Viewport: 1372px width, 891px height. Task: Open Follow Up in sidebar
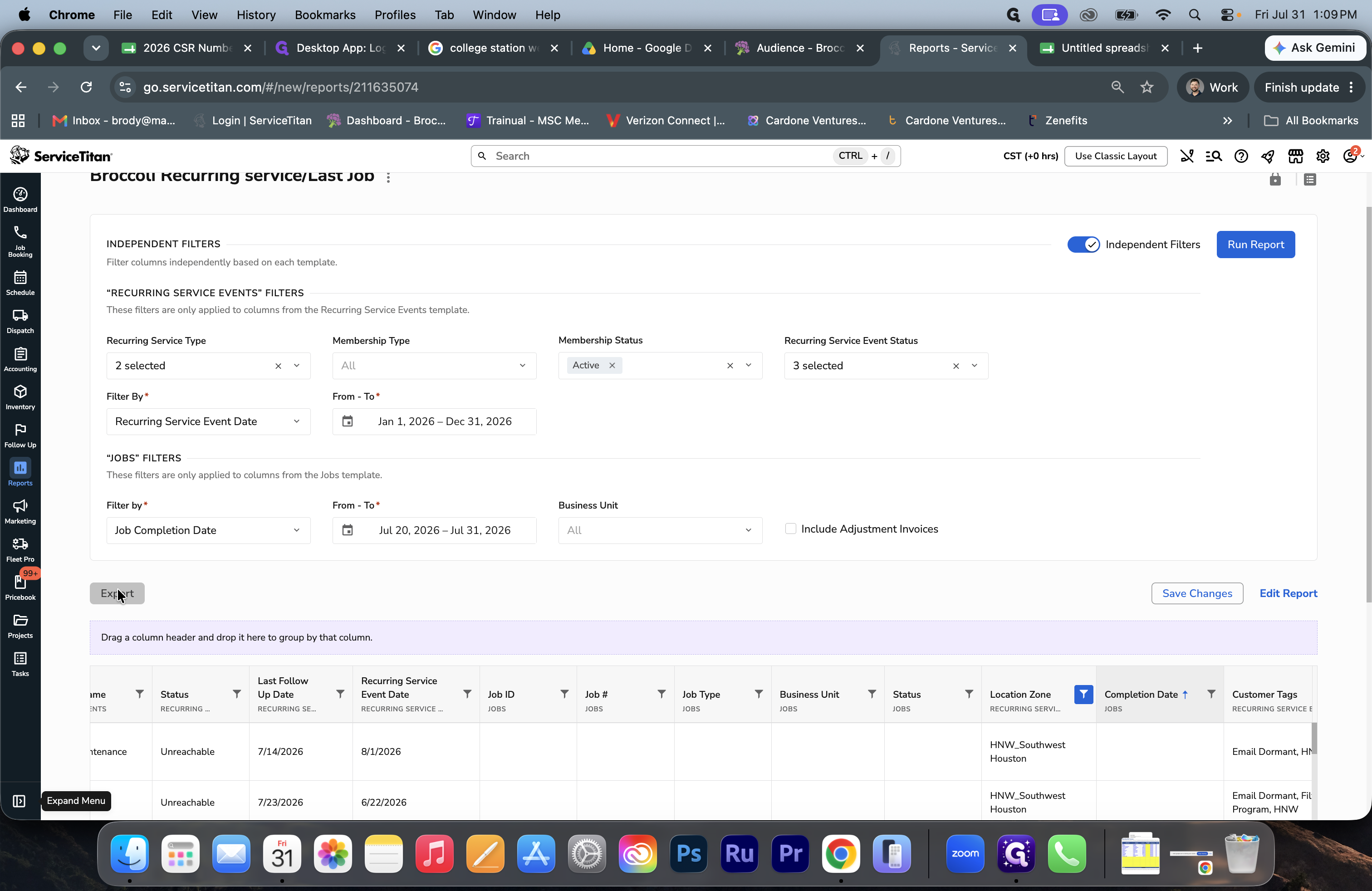20,435
